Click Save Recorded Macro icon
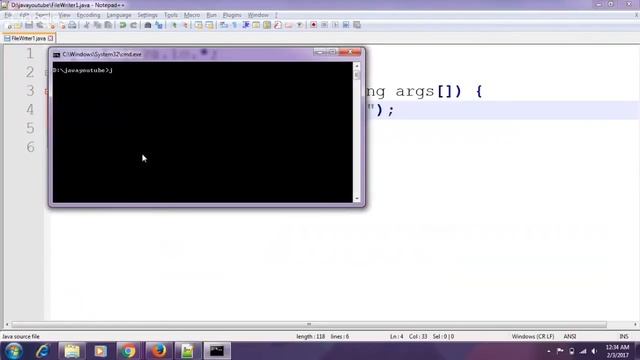This screenshot has width=640, height=360. [x=357, y=25]
